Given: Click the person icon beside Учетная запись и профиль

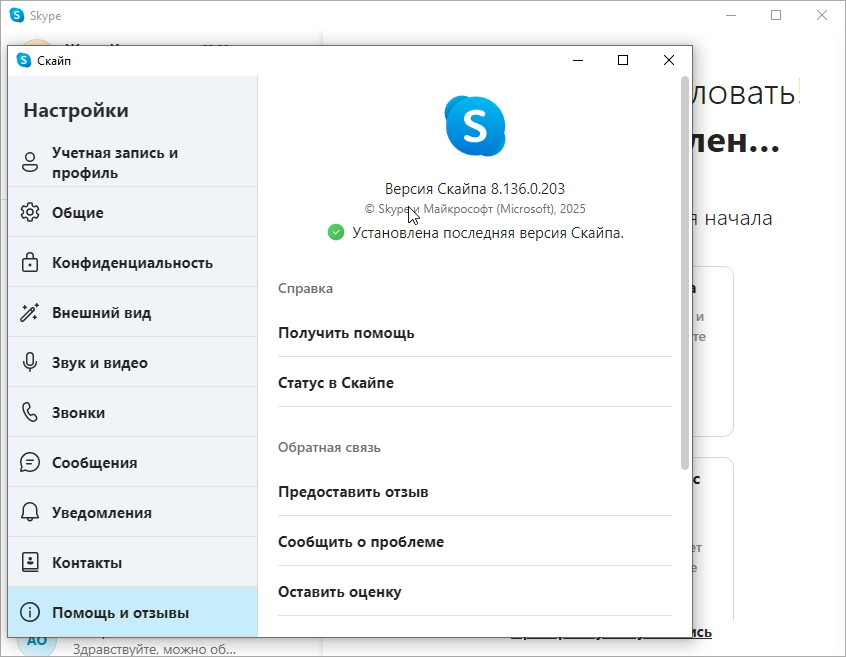Looking at the screenshot, I should [x=30, y=162].
